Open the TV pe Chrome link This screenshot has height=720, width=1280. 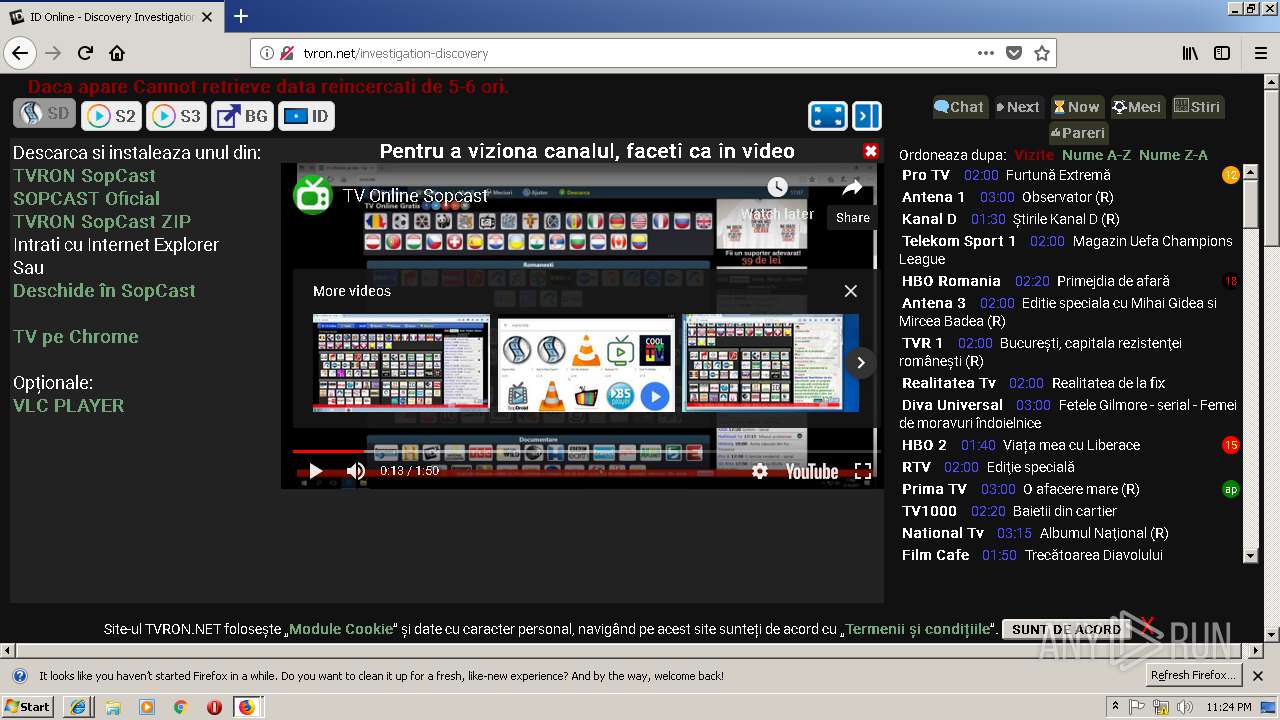tap(76, 336)
